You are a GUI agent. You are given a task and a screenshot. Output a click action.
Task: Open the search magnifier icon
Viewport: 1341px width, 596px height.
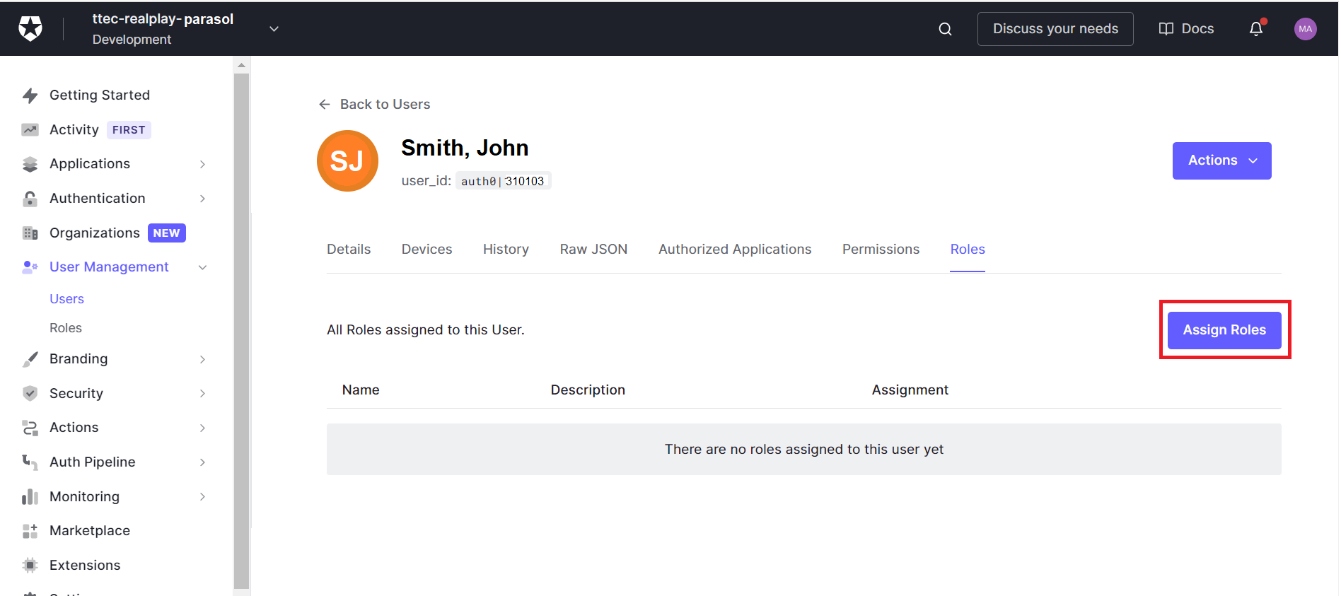click(x=945, y=29)
